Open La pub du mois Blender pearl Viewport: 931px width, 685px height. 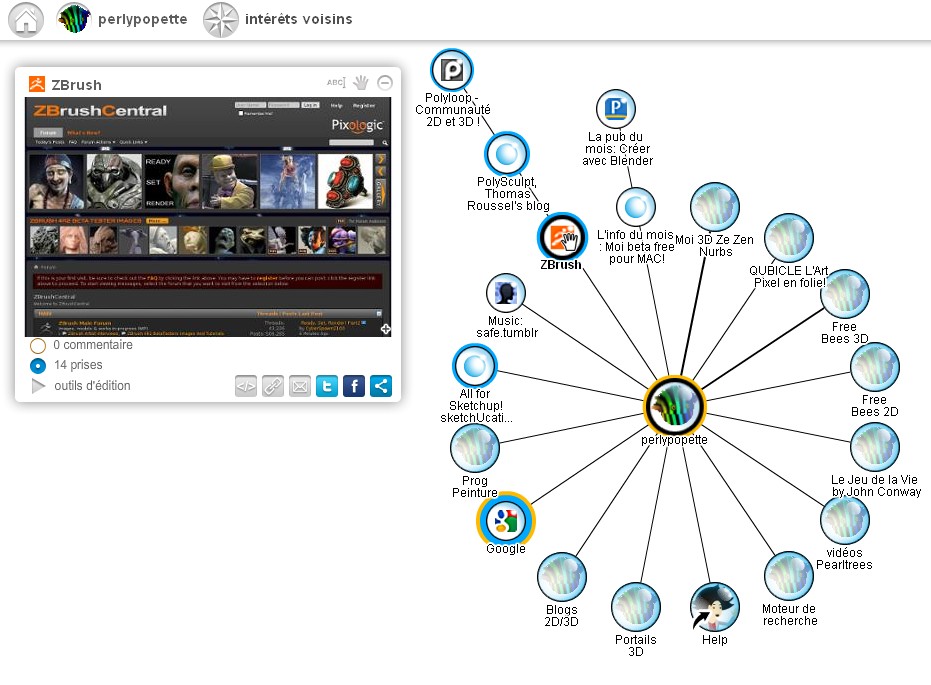coord(616,109)
